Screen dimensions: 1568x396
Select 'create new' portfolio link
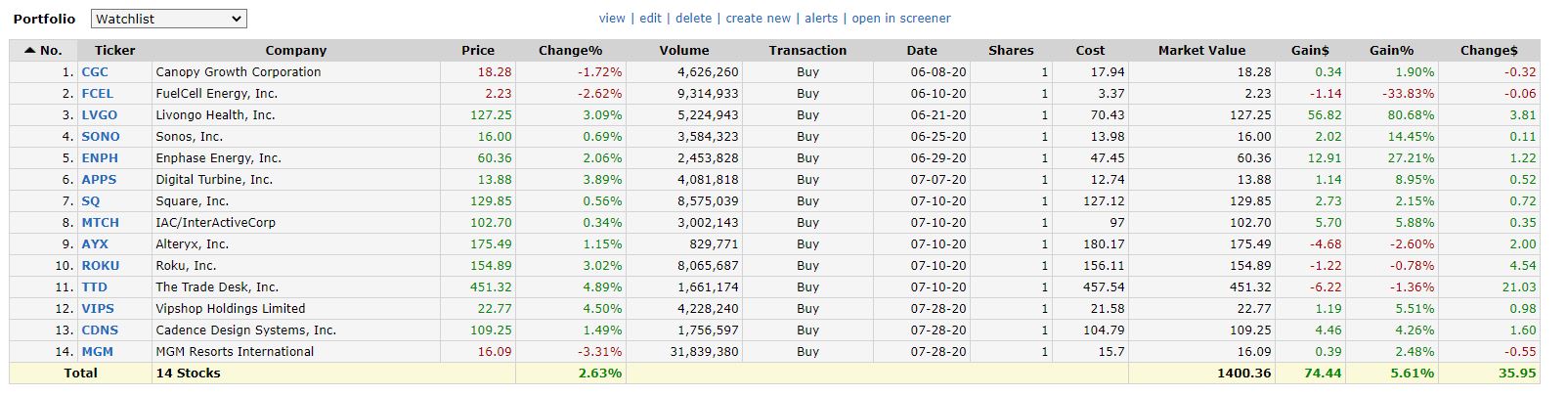pos(758,19)
